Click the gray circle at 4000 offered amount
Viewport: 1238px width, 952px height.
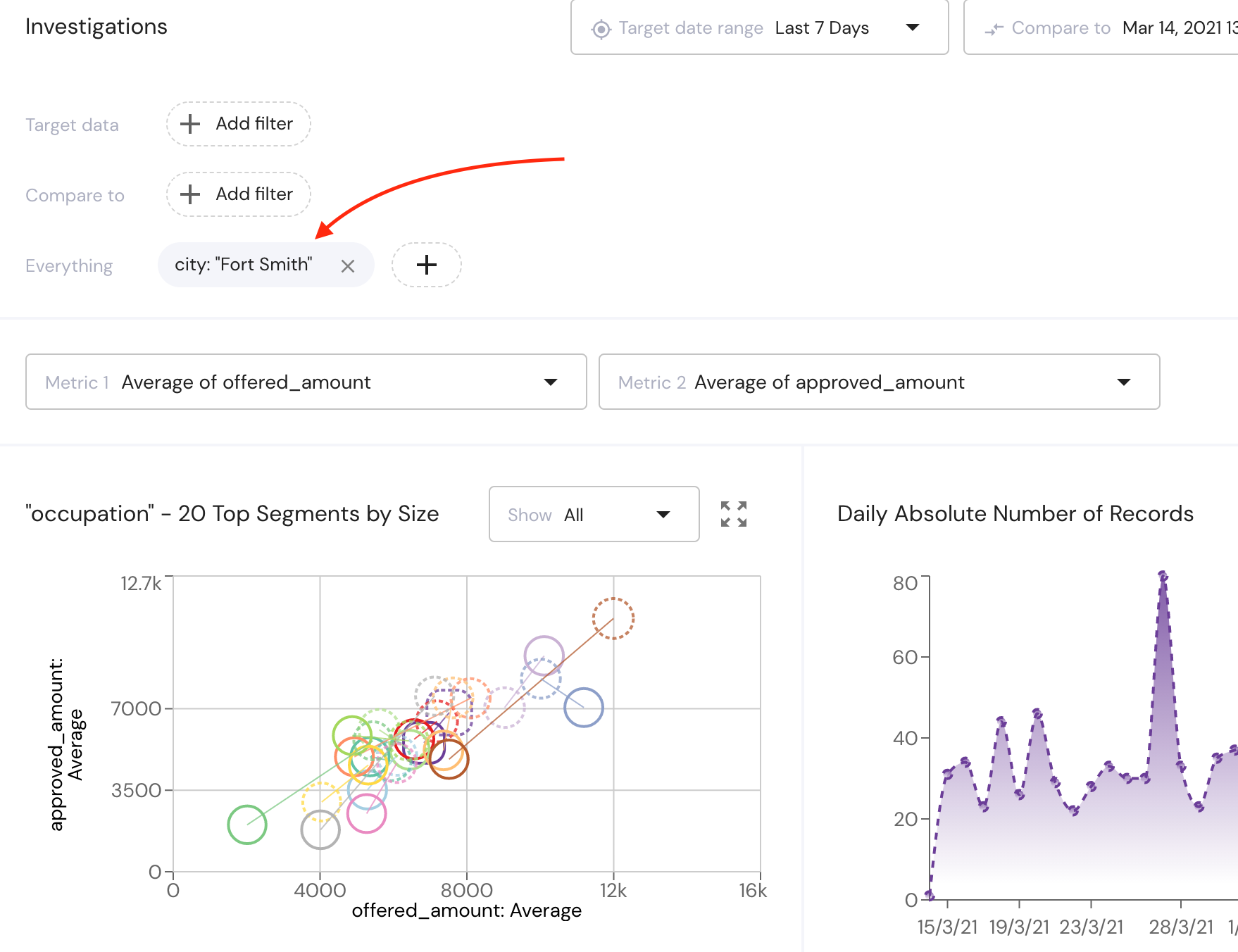coord(320,829)
